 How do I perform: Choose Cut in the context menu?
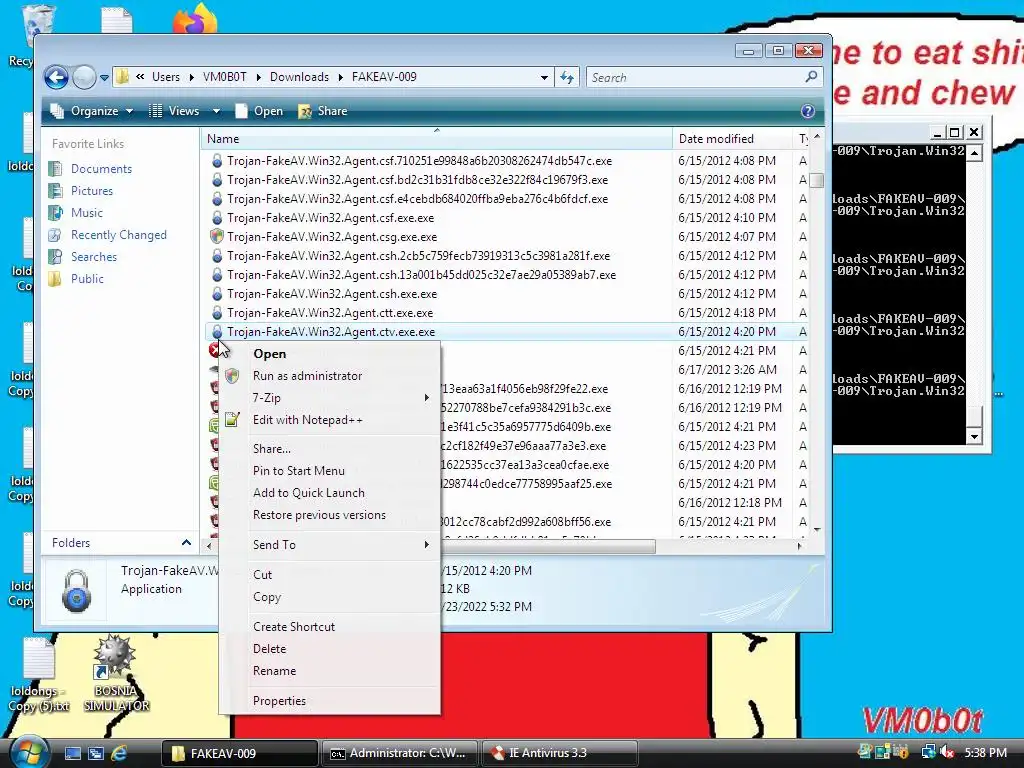coord(330,575)
